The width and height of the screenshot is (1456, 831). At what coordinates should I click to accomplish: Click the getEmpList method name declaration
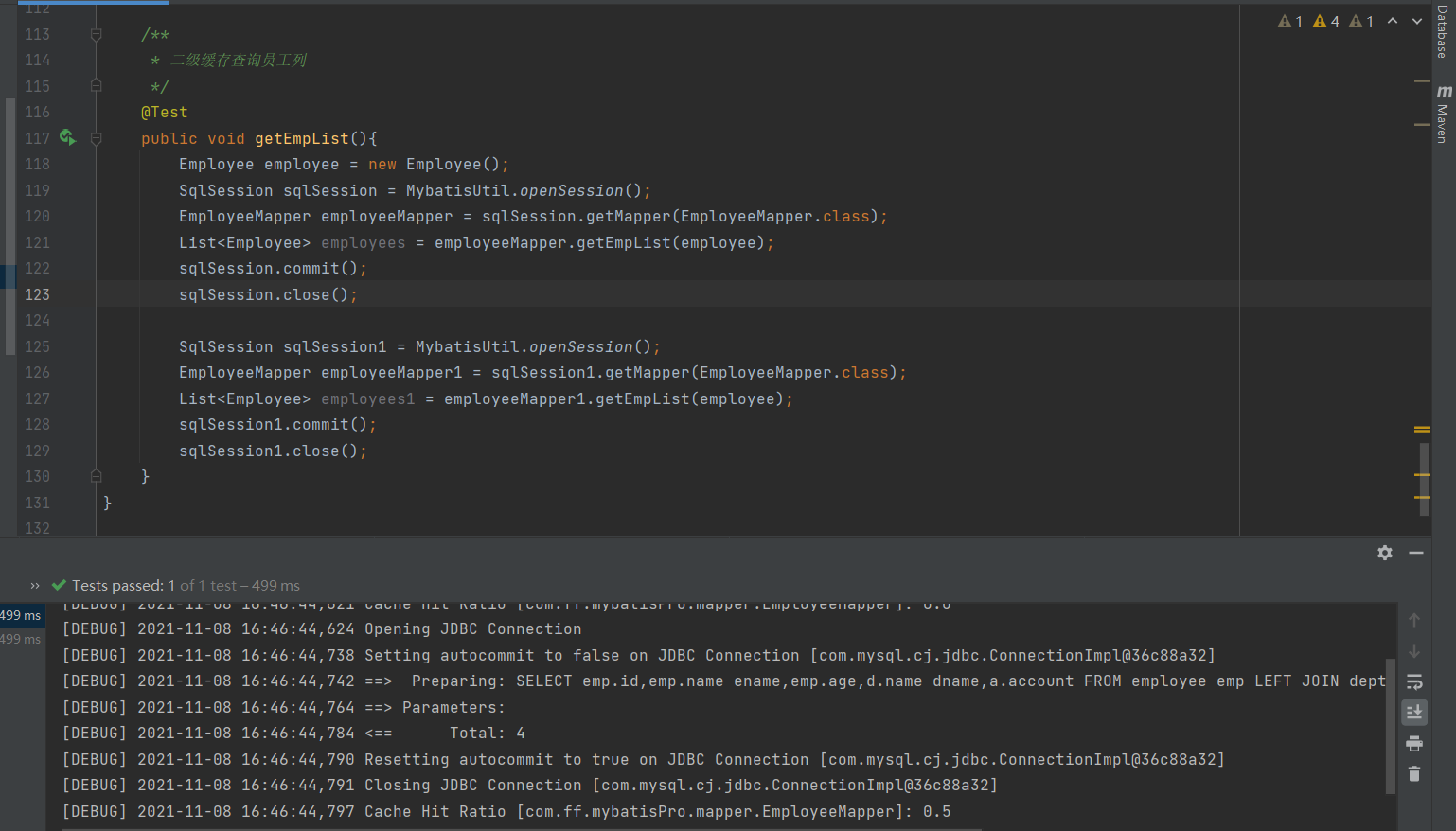click(302, 138)
